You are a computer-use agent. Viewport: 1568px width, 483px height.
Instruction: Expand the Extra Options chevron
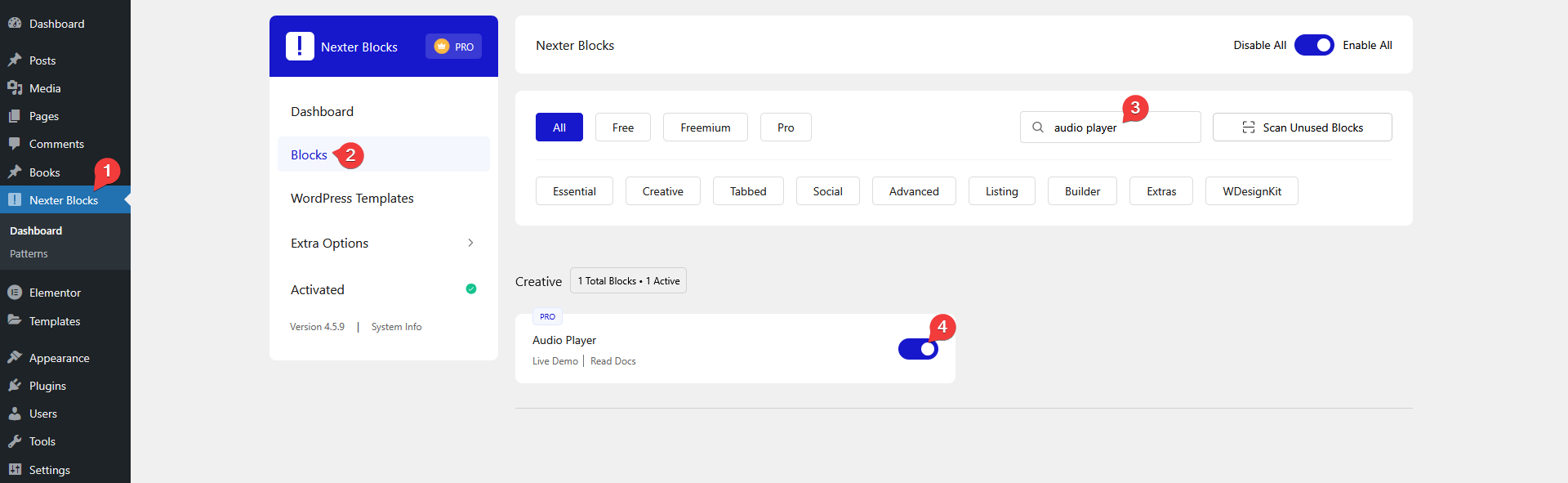click(x=470, y=243)
